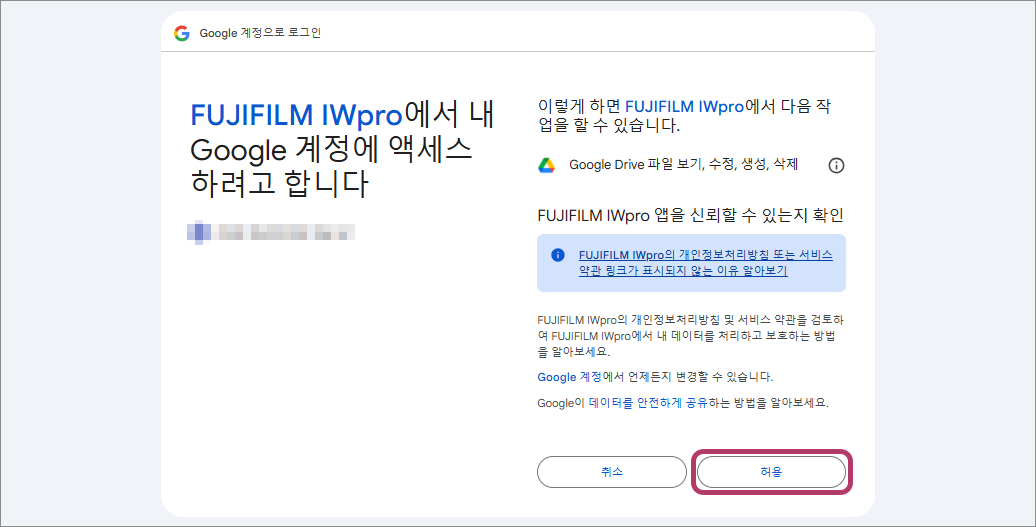Open the 데이터를 안전하게 공유 link
This screenshot has width=1036, height=527.
point(648,402)
